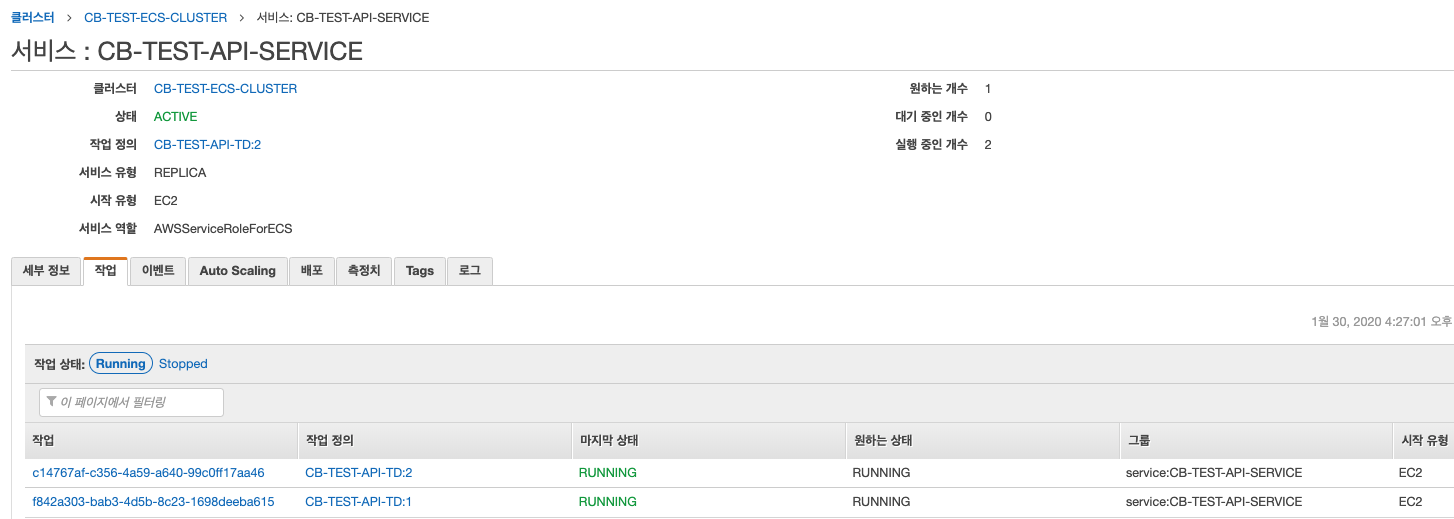
Task: Sort by the 시작 유형 column header
Action: click(x=1423, y=441)
